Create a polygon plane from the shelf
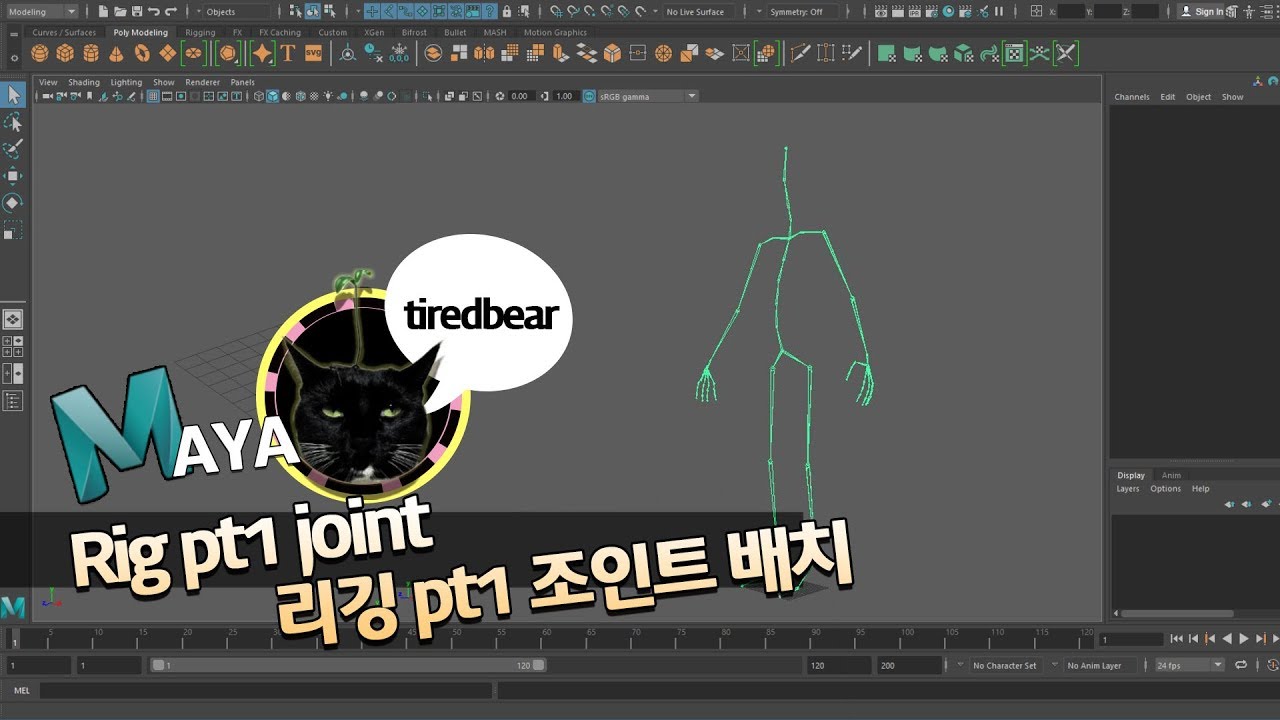 [x=168, y=53]
